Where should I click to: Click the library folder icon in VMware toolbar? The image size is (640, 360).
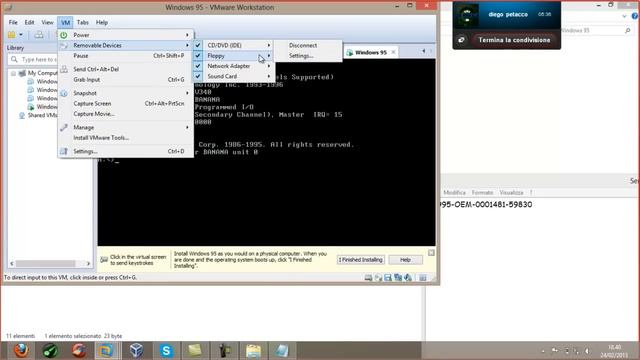click(x=12, y=35)
